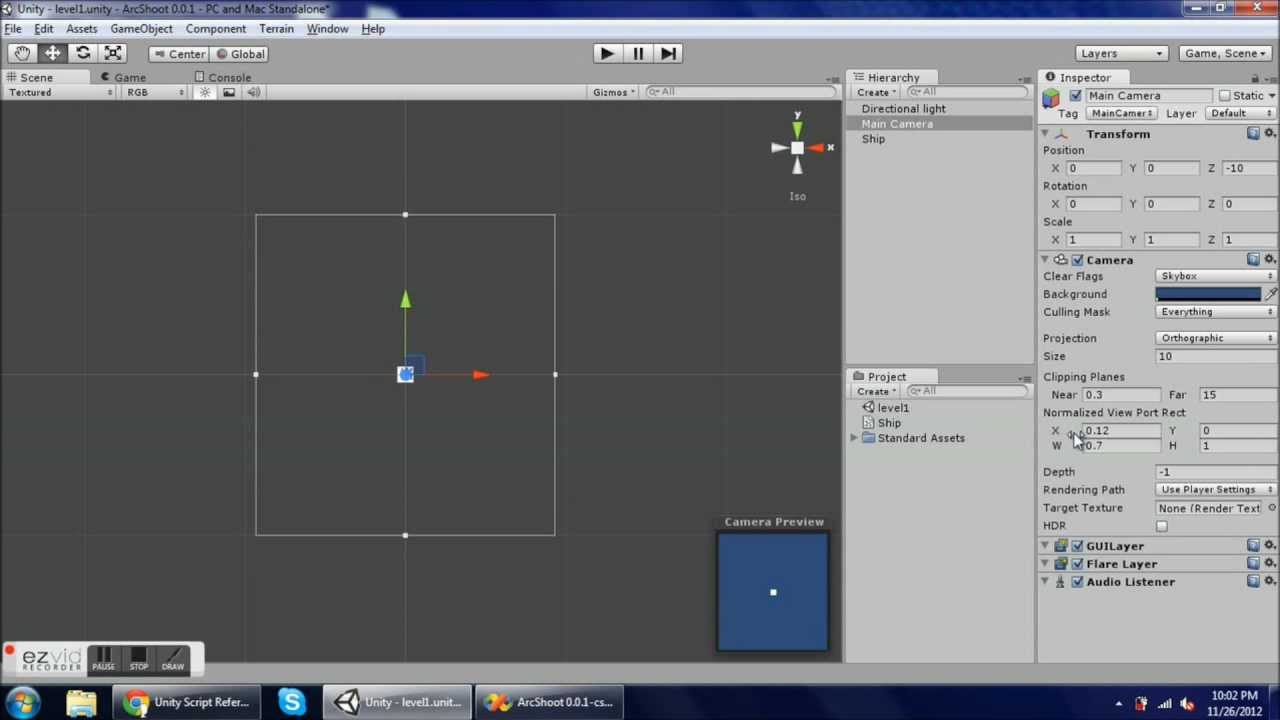Open Flare Layer gear settings menu
Image resolution: width=1280 pixels, height=720 pixels.
1270,564
